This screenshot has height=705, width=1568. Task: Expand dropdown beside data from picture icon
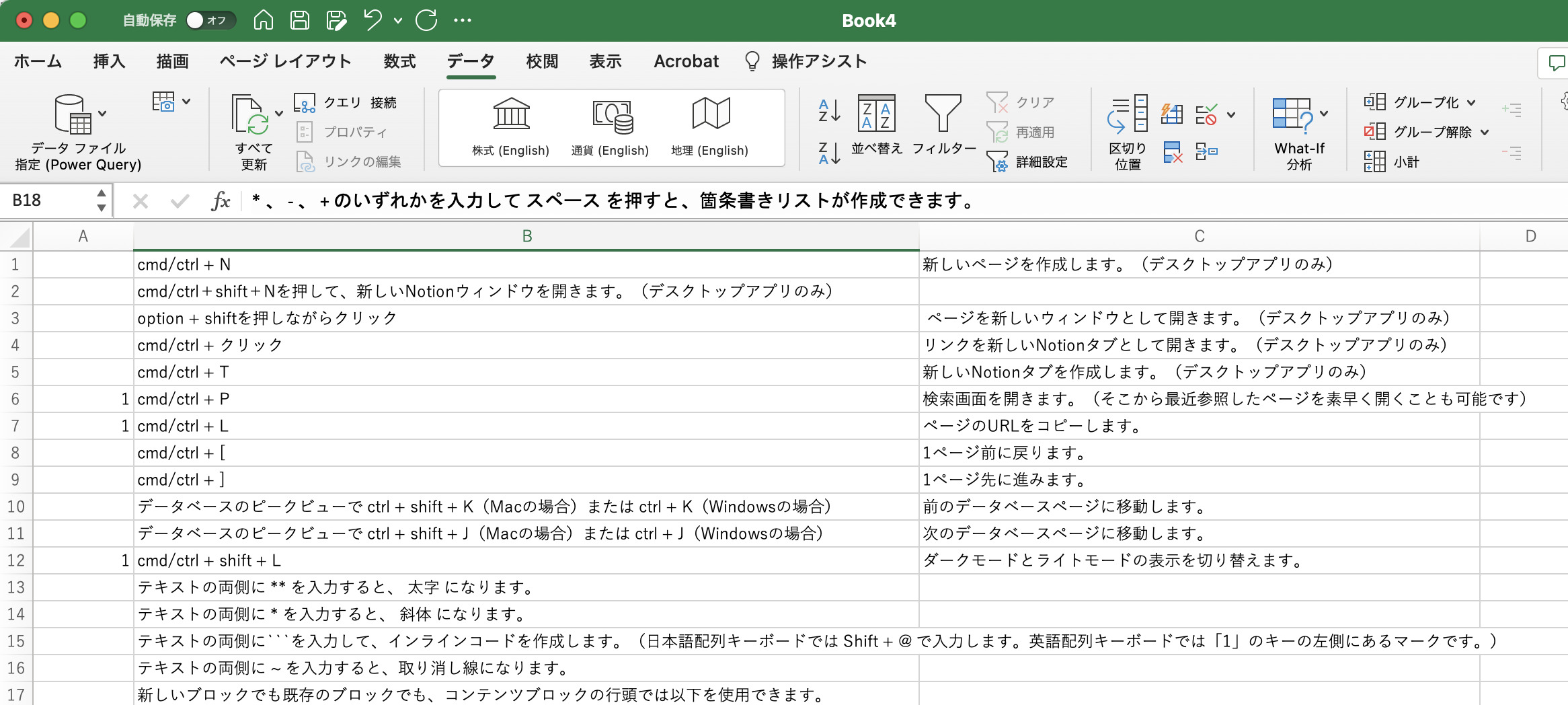pyautogui.click(x=186, y=102)
